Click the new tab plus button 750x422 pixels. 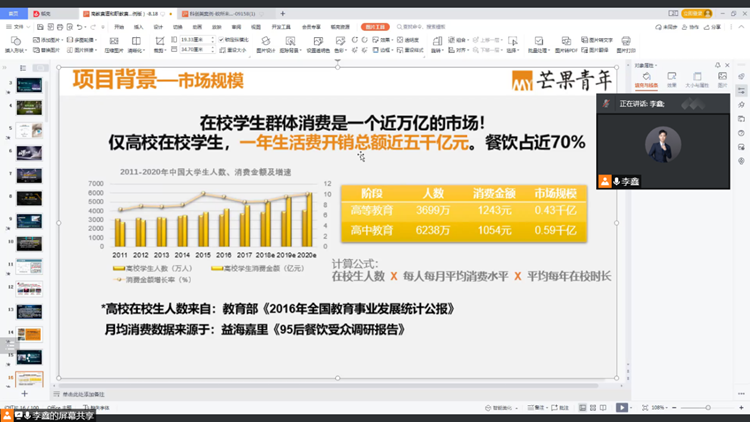click(283, 13)
